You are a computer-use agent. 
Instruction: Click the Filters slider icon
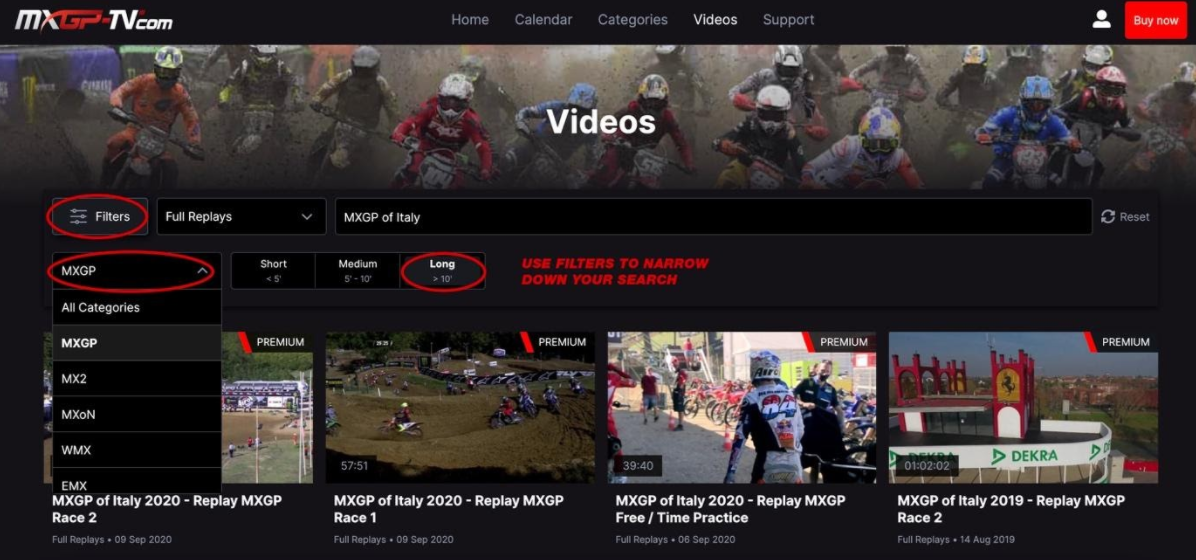pyautogui.click(x=79, y=217)
